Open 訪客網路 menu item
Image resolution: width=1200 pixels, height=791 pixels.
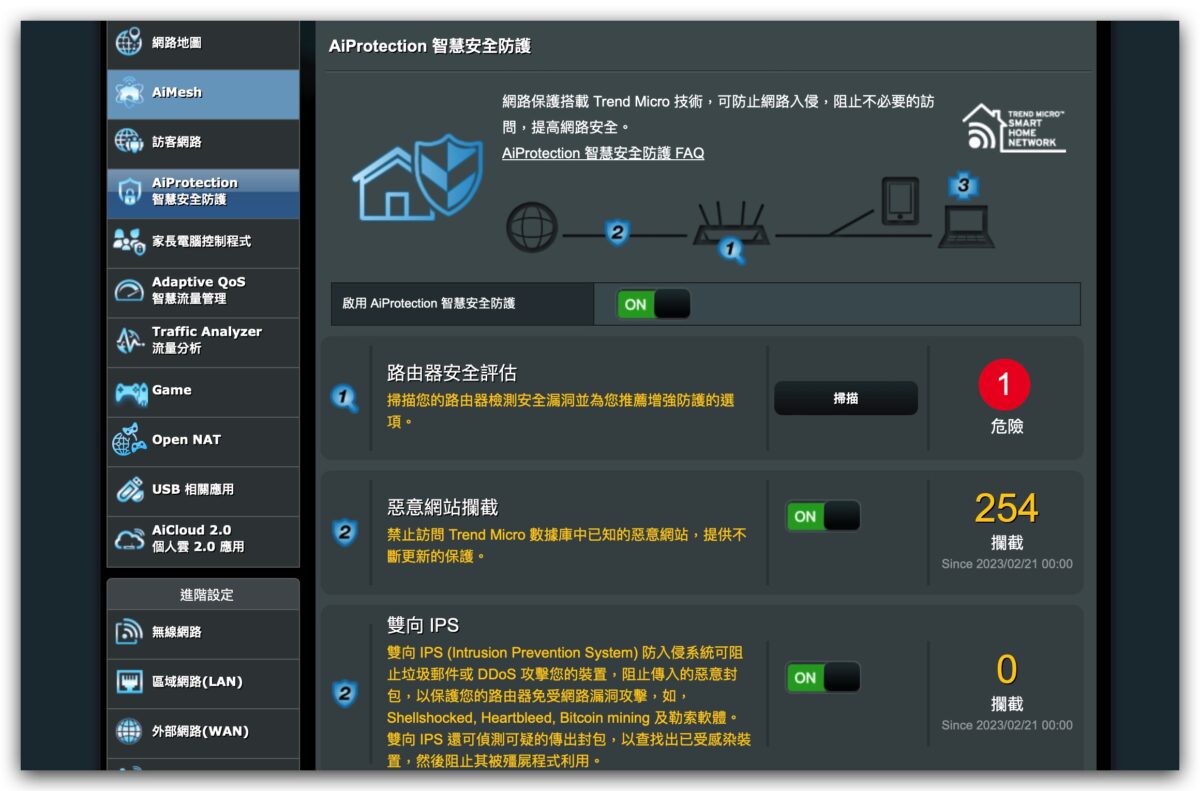click(x=203, y=143)
